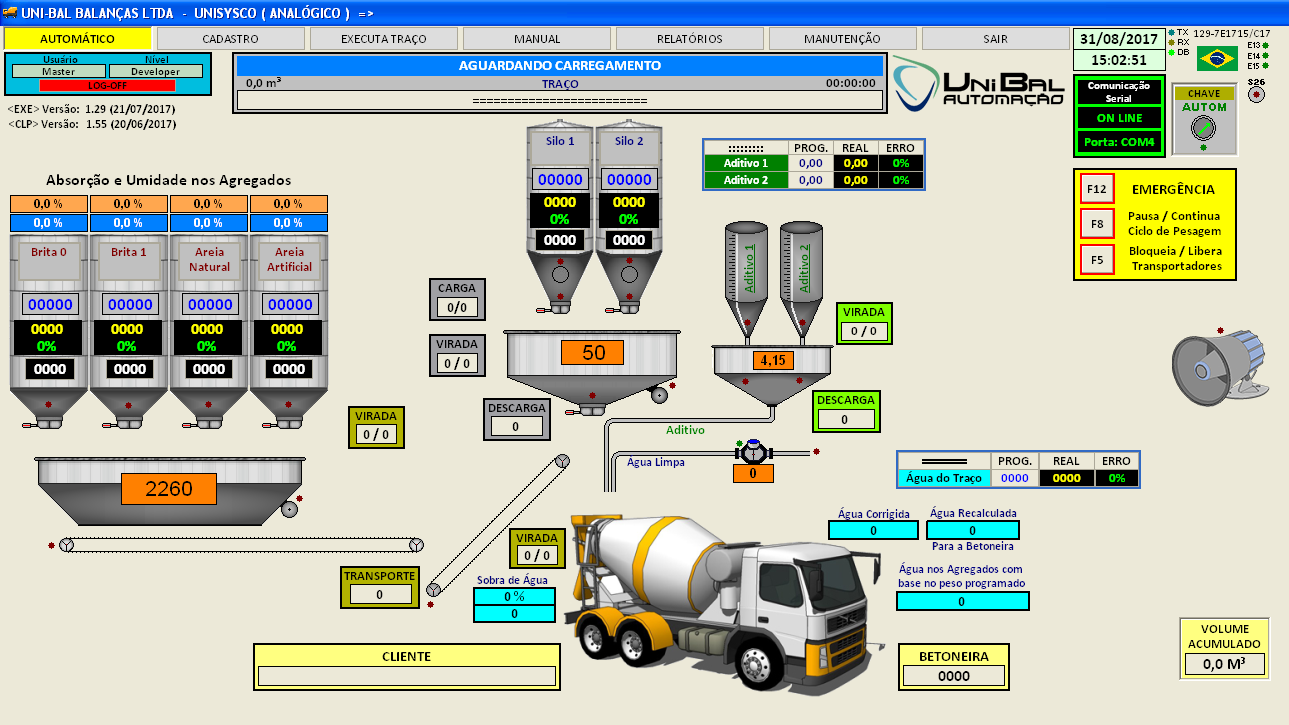
Task: Turn the CHAVE AUTOM selector switch
Action: click(x=1203, y=128)
